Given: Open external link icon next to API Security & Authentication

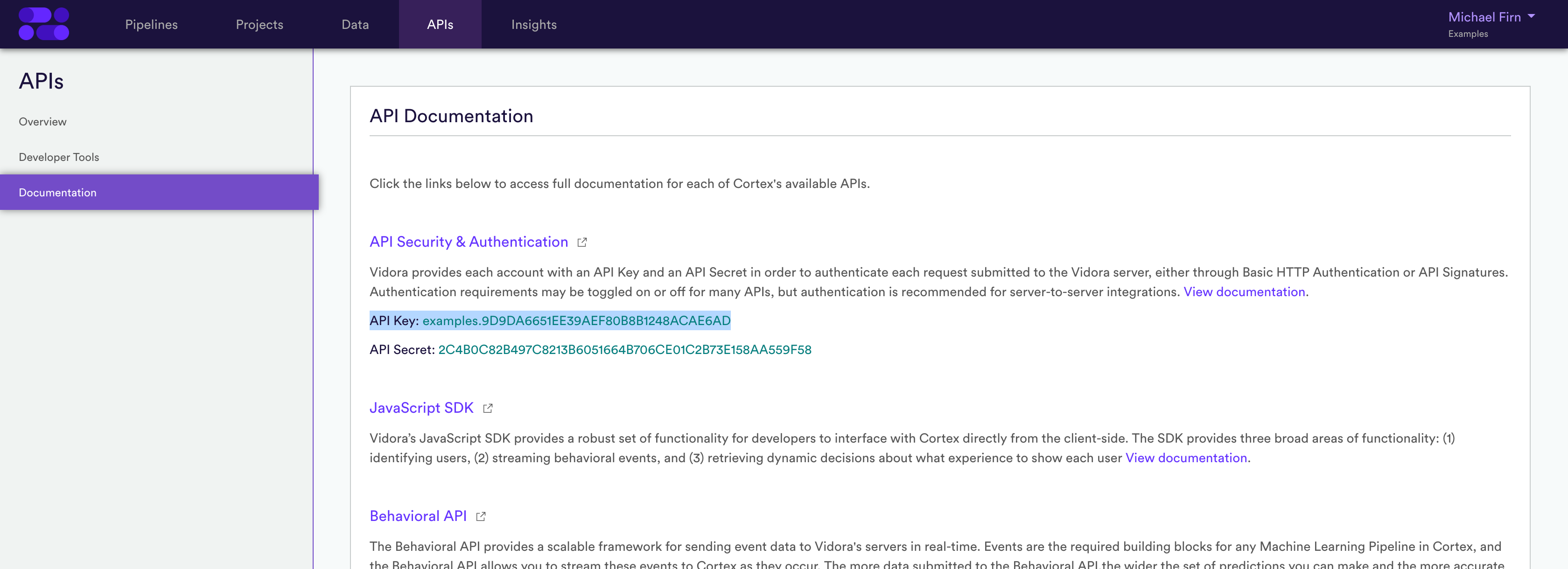Looking at the screenshot, I should pyautogui.click(x=582, y=242).
